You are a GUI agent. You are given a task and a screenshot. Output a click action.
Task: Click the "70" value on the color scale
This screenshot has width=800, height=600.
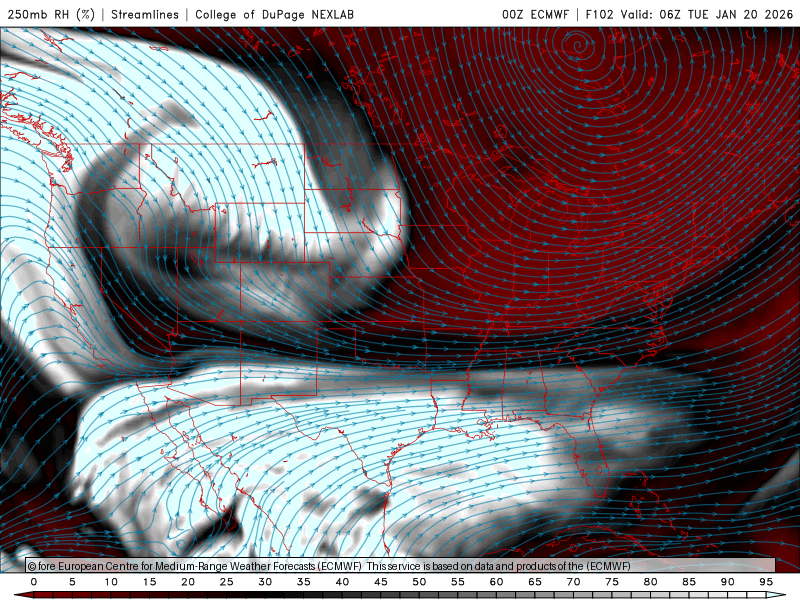[573, 582]
